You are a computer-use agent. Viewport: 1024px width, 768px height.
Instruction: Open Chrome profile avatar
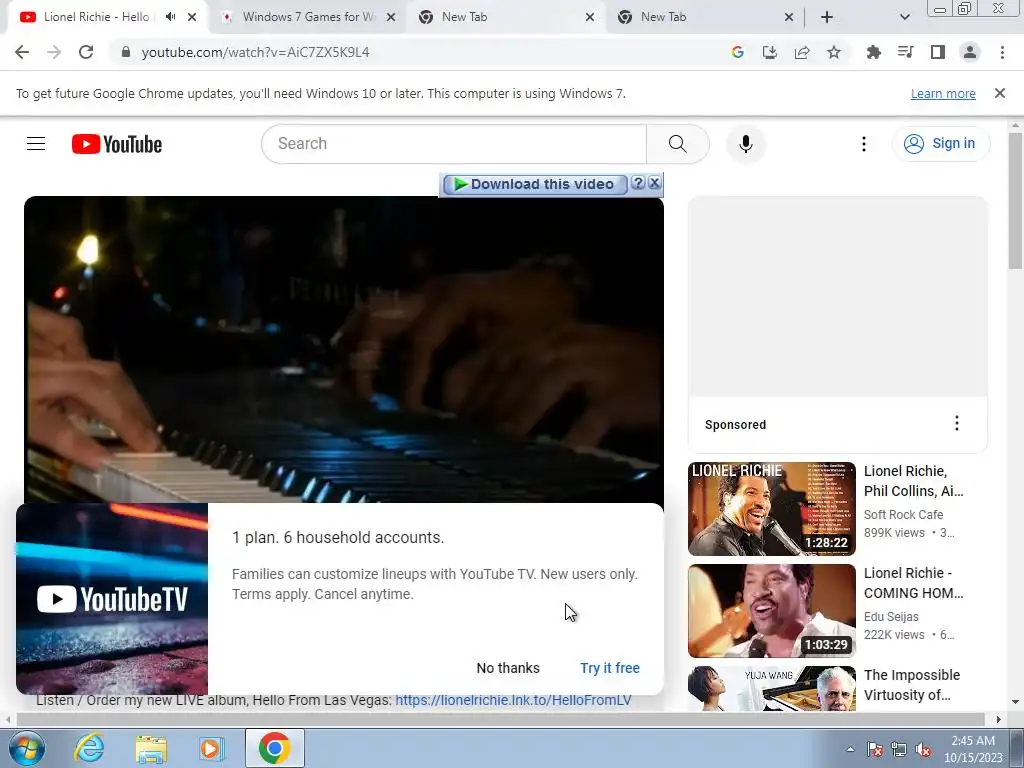pos(970,52)
